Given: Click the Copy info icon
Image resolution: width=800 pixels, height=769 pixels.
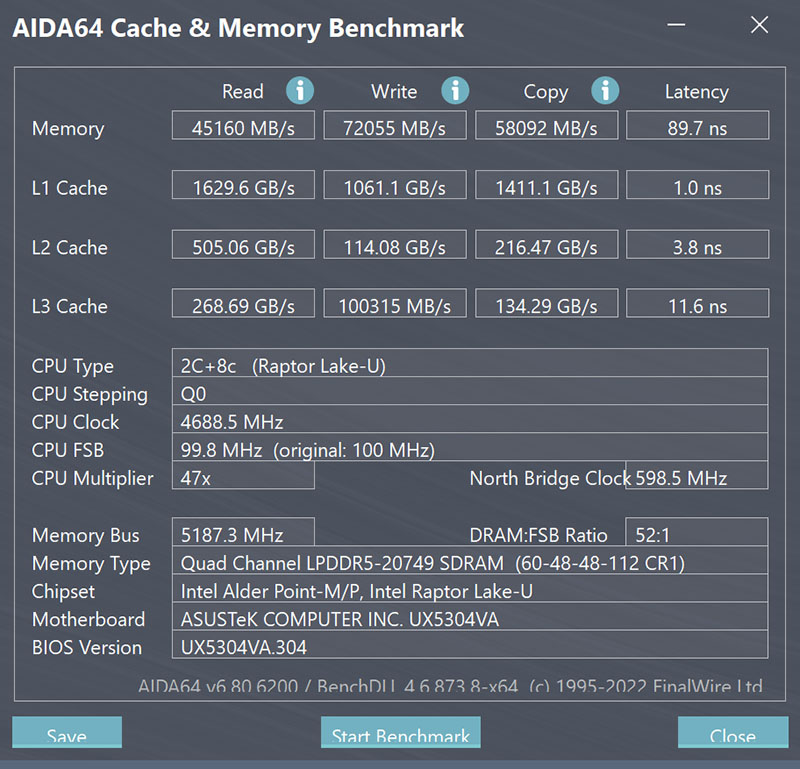Looking at the screenshot, I should pos(605,91).
